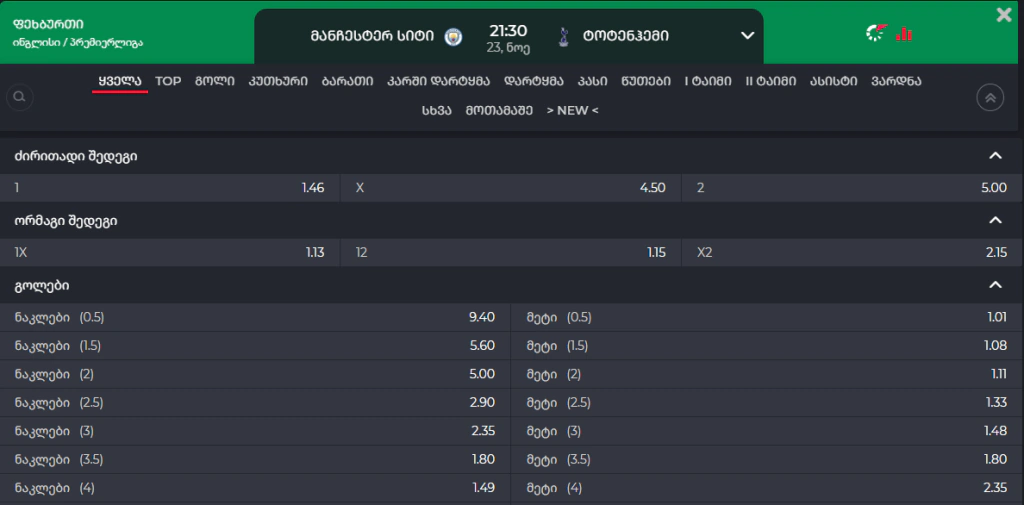
Task: Select the დარტყმა tab
Action: [x=534, y=82]
